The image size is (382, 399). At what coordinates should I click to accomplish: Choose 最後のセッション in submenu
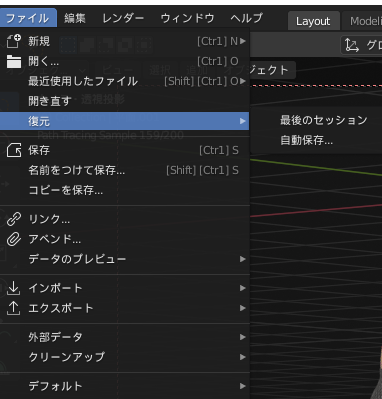pyautogui.click(x=324, y=120)
